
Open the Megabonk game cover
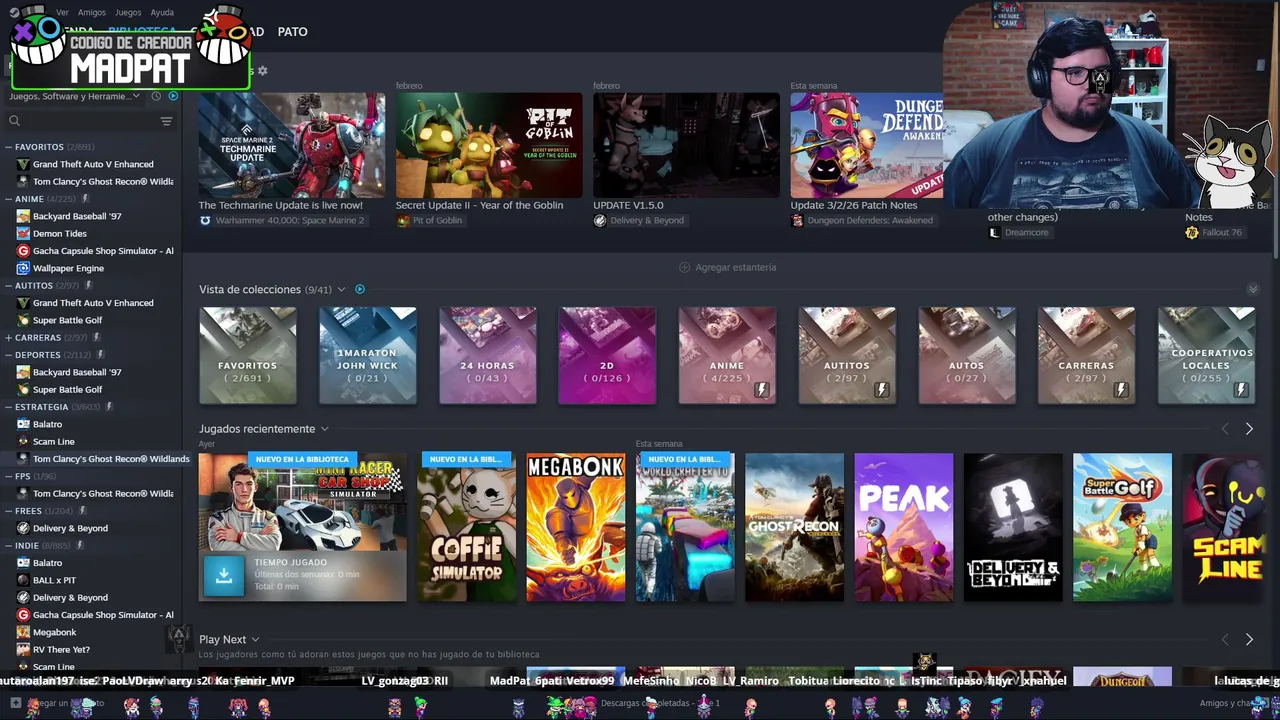576,527
